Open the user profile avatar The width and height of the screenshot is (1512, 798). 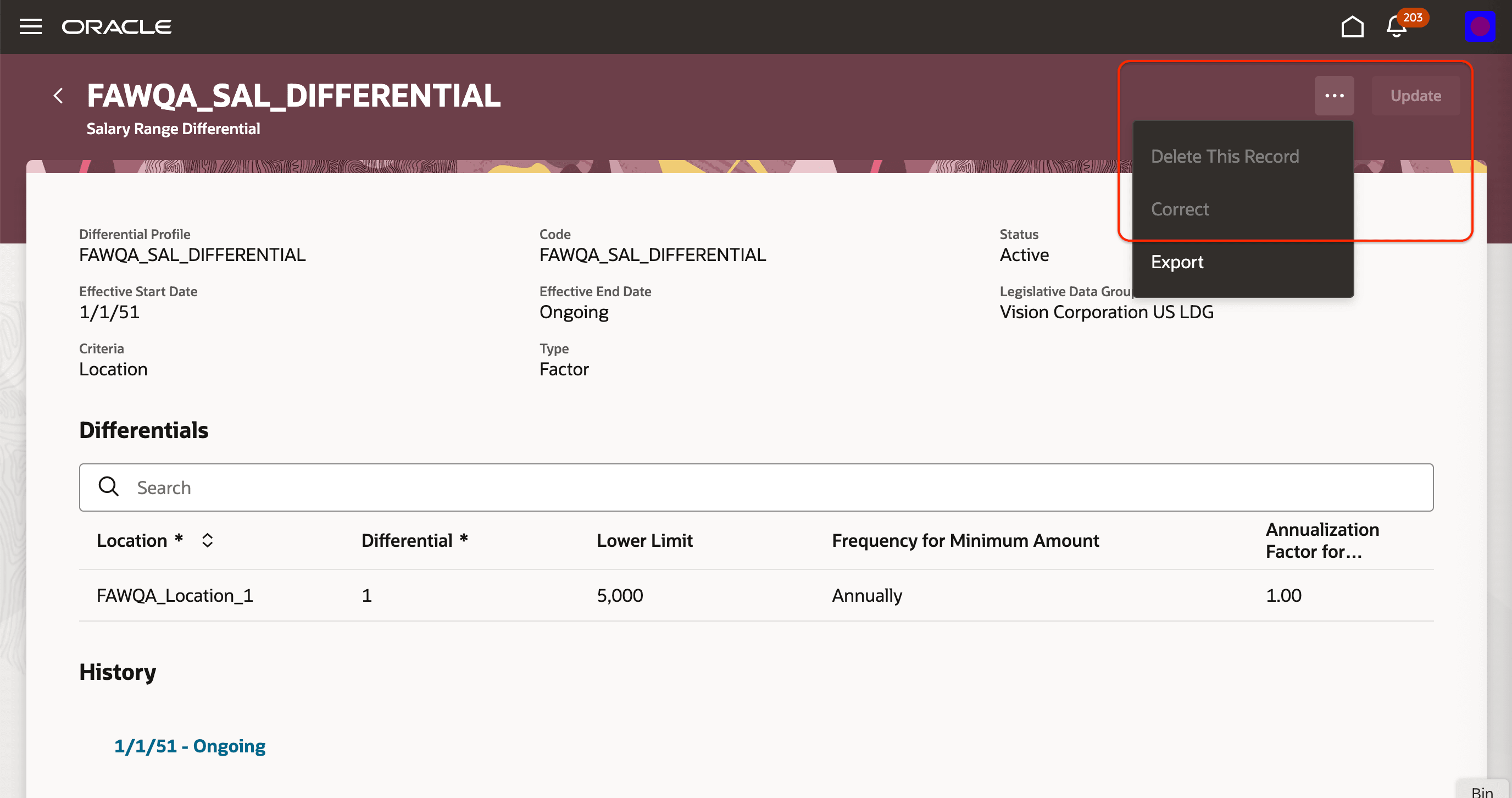click(1480, 26)
